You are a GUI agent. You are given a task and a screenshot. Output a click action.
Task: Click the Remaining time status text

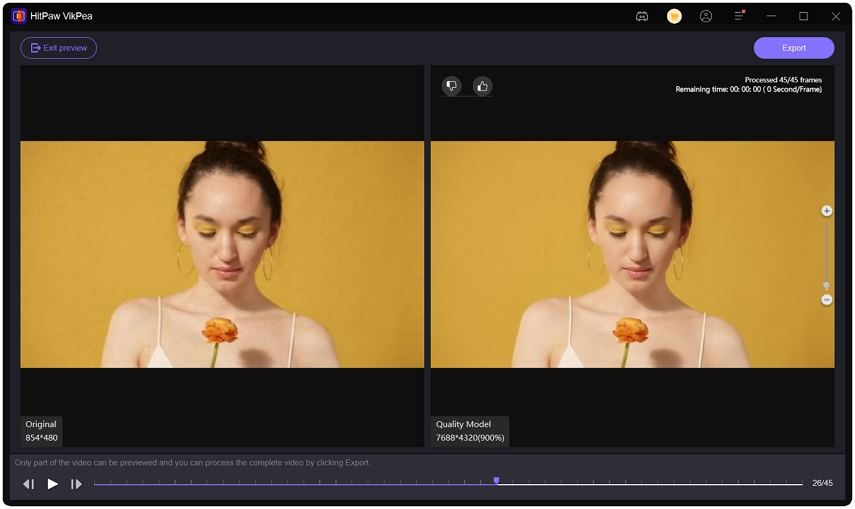tap(749, 89)
